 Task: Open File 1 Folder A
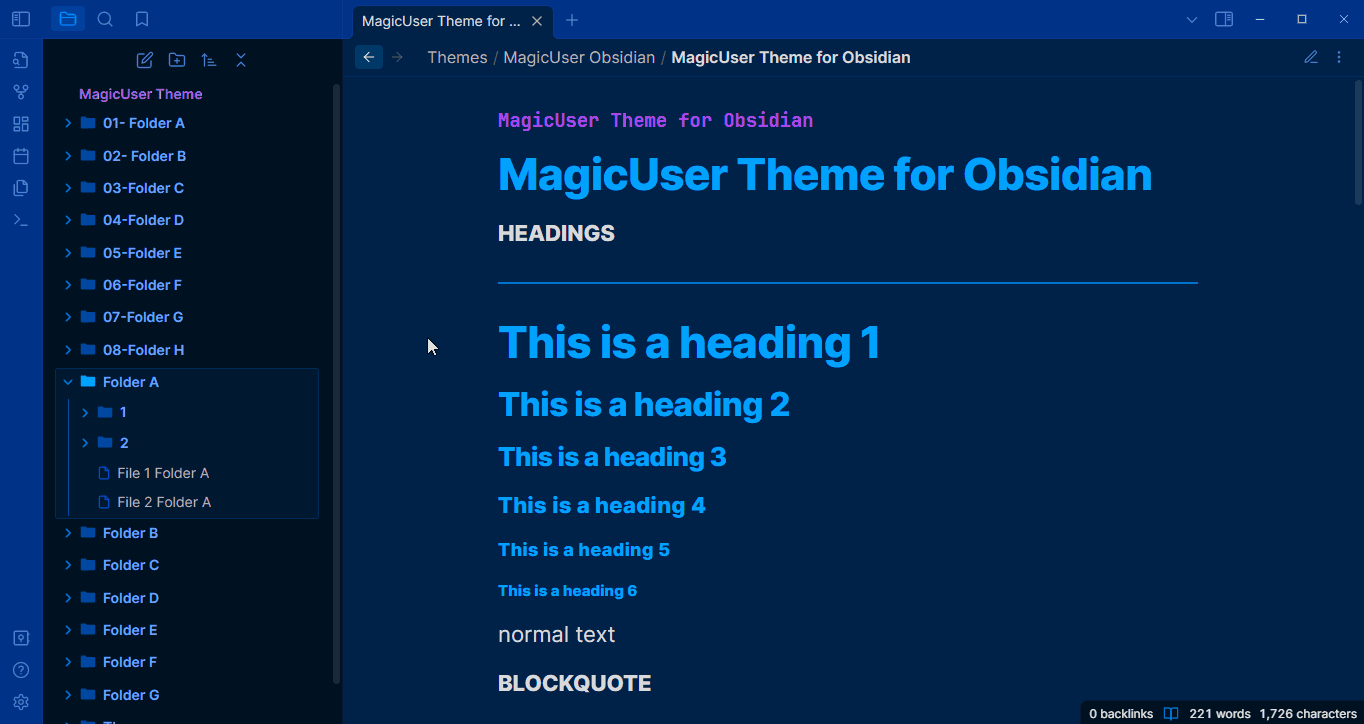point(162,473)
